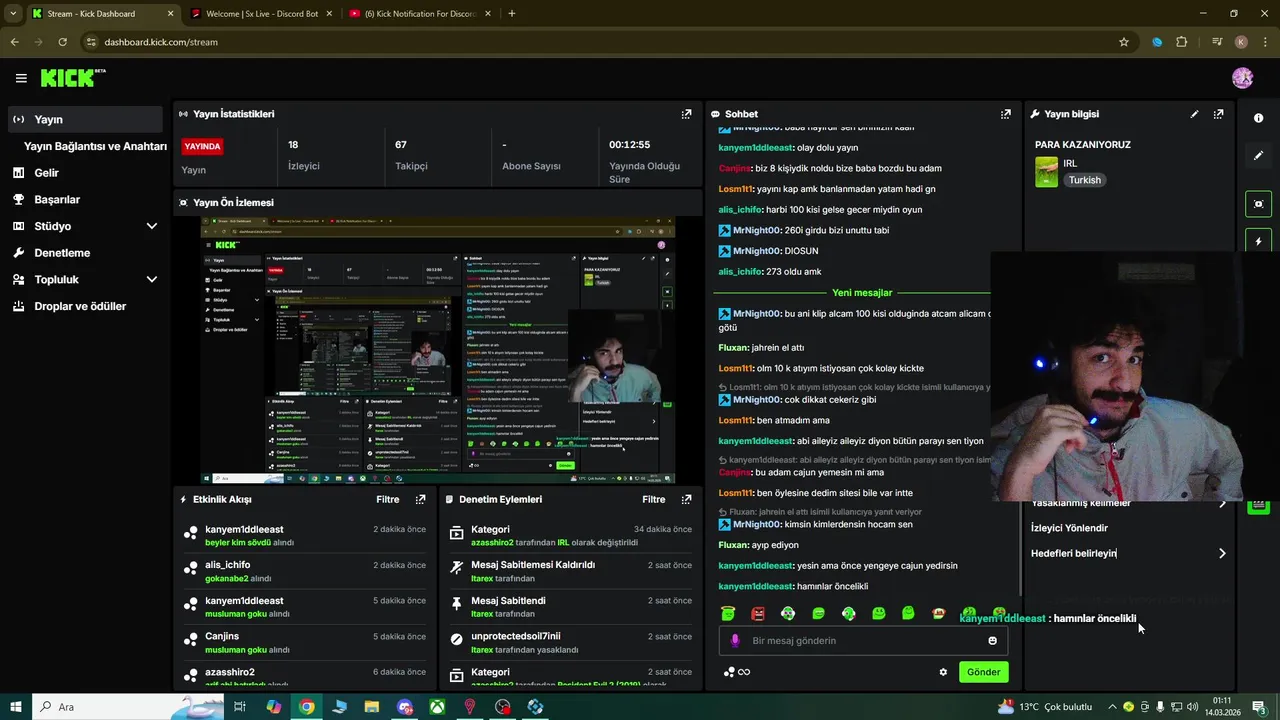The height and width of the screenshot is (720, 1280).
Task: Open the emoji picker in message box
Action: click(x=992, y=641)
